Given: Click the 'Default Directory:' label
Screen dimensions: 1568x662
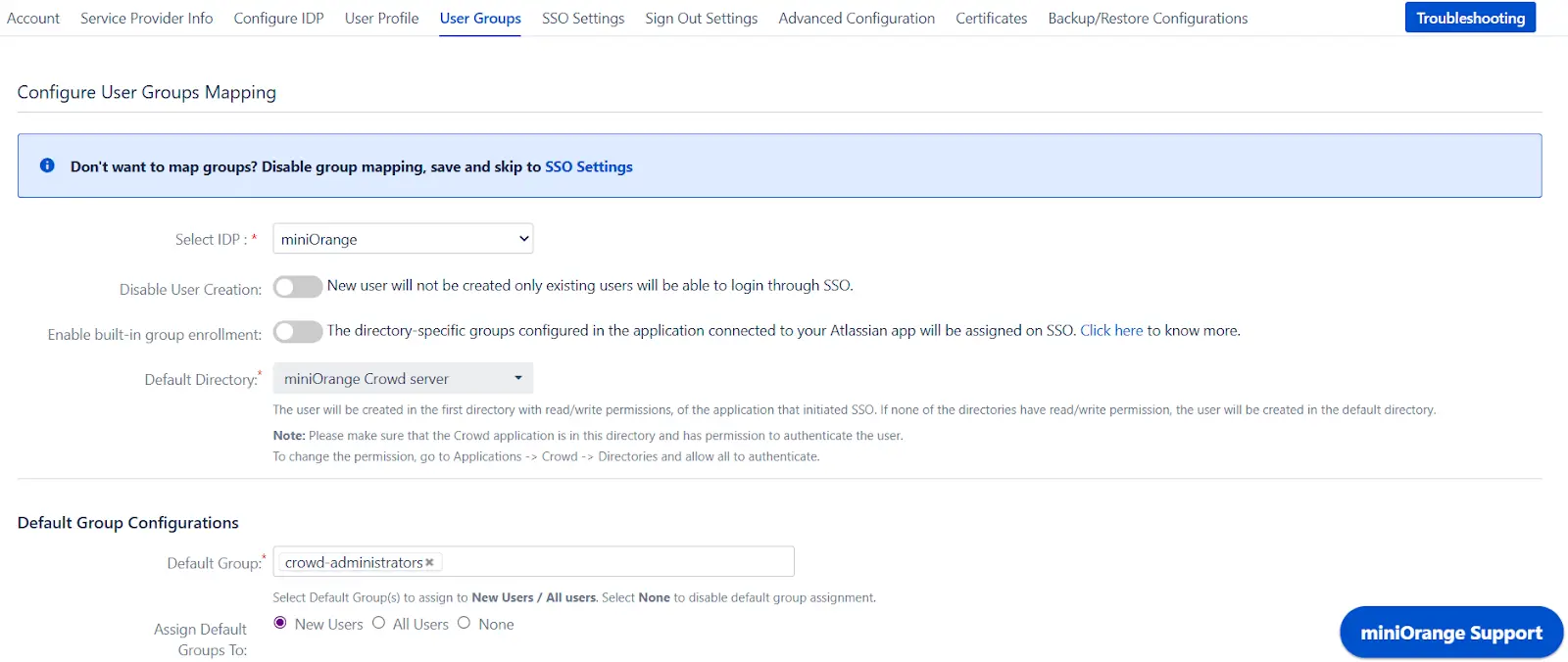Looking at the screenshot, I should coord(203,379).
